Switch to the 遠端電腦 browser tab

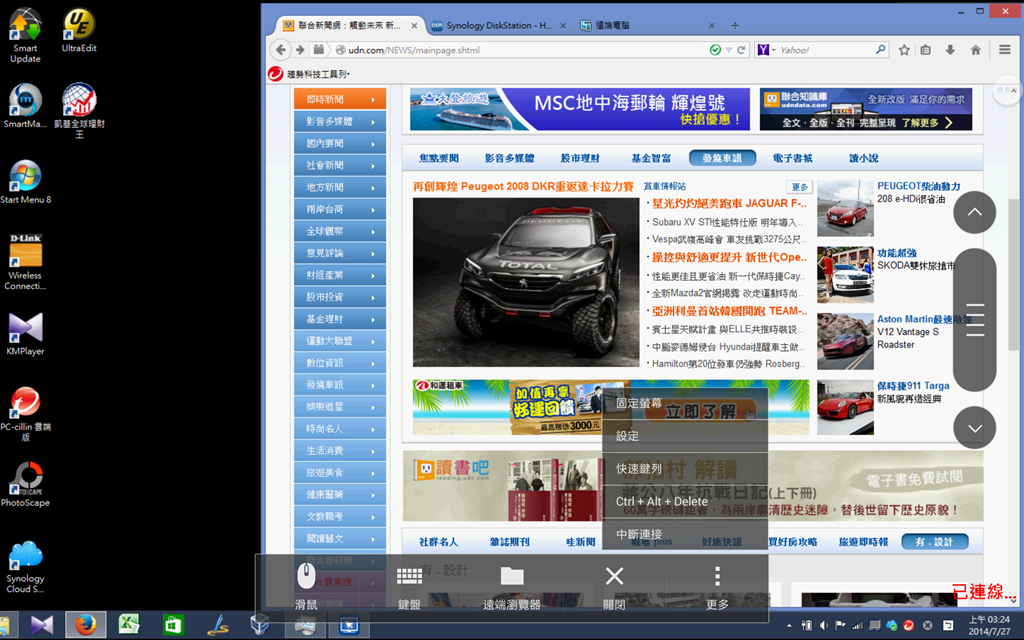pyautogui.click(x=647, y=25)
